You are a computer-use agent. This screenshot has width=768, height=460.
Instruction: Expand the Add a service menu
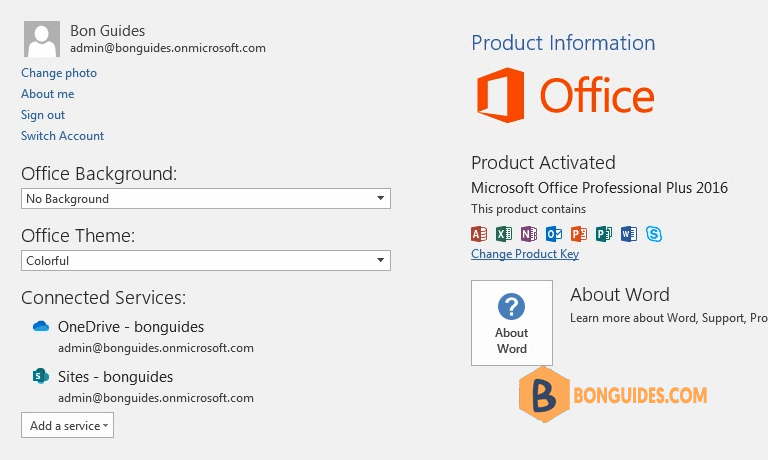(67, 426)
